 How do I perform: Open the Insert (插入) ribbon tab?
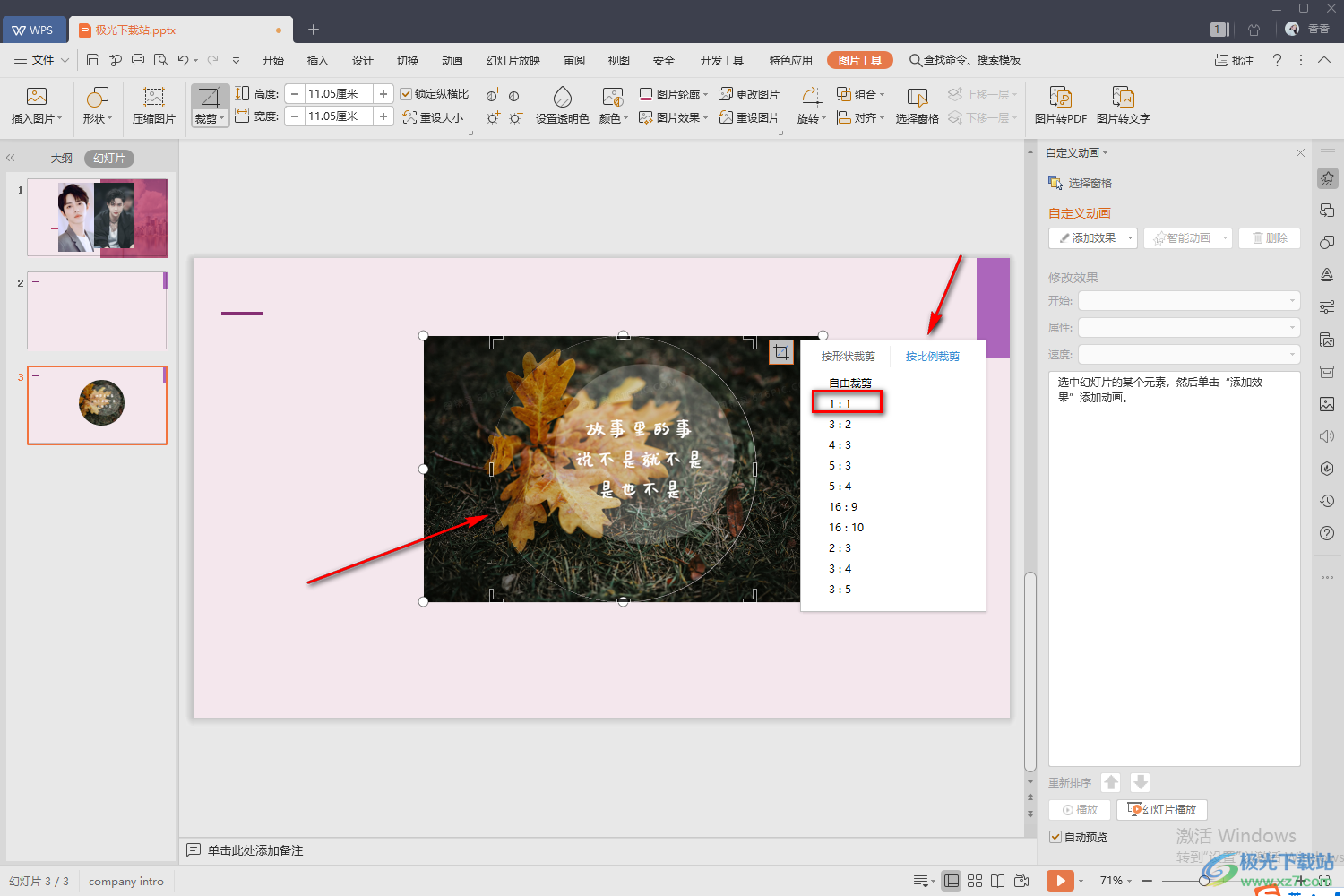pos(318,60)
